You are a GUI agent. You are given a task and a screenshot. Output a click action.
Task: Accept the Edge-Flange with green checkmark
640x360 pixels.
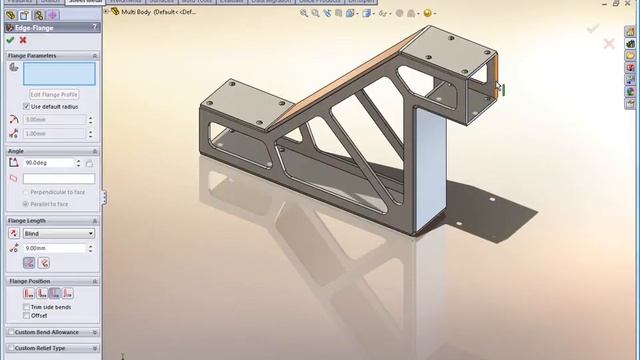click(x=10, y=40)
